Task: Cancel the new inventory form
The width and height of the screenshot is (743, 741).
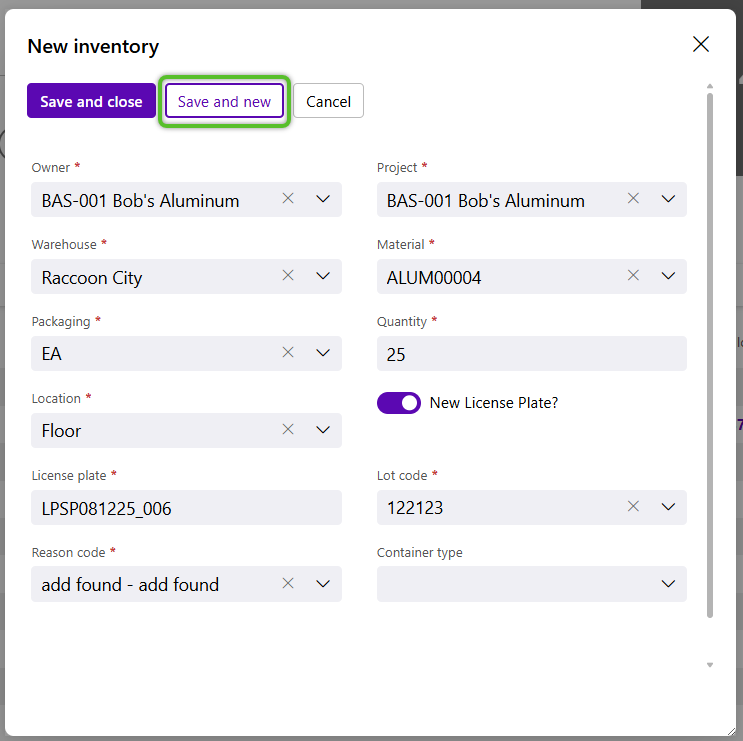Action: (328, 101)
